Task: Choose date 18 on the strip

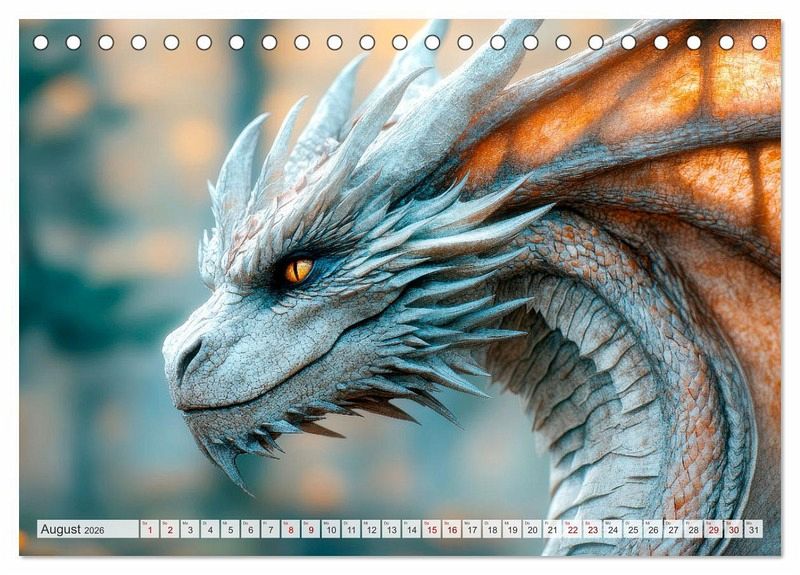Action: (492, 529)
